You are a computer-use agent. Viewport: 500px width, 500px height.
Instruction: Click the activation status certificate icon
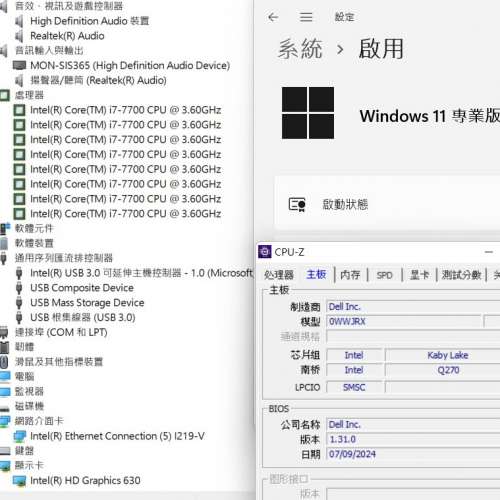297,204
